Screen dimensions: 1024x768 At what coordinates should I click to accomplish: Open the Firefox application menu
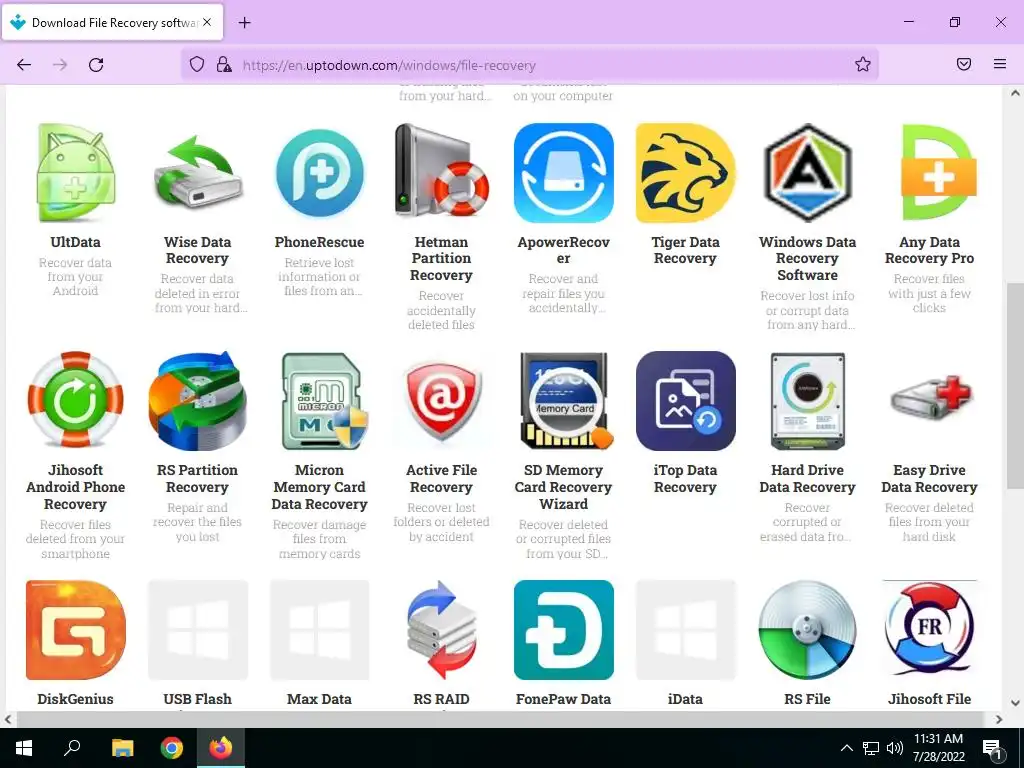(x=1000, y=64)
